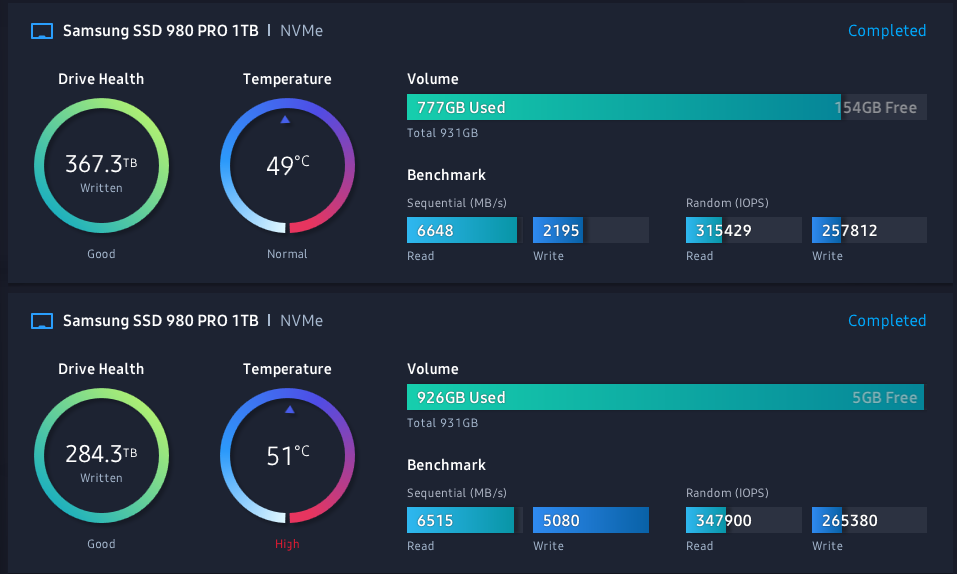Click the 257812 random write IOPS bar
This screenshot has width=957, height=574.
[869, 231]
